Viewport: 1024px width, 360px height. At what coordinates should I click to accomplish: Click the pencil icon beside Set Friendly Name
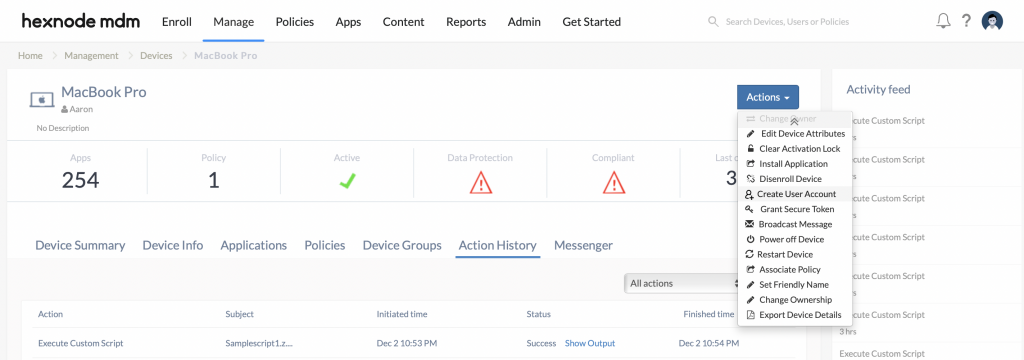(x=750, y=284)
